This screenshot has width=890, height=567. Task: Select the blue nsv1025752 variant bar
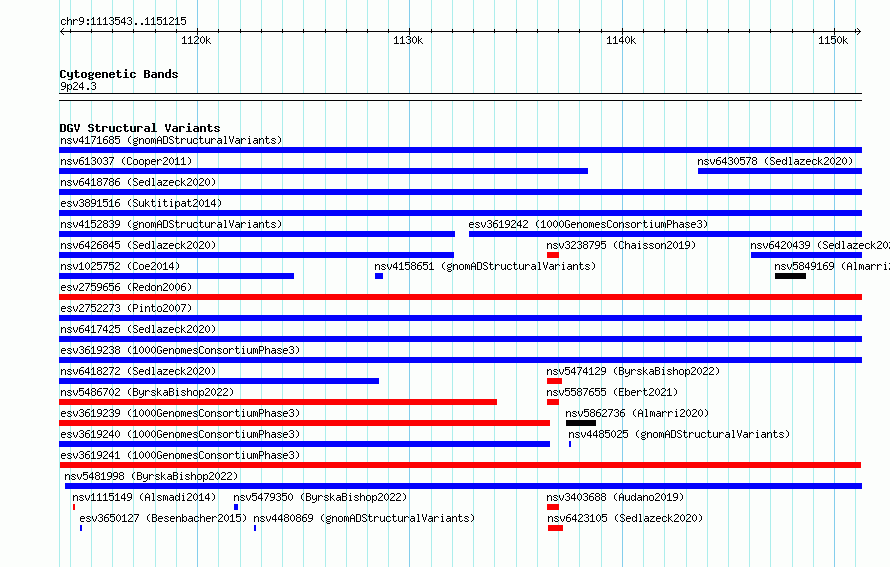point(177,276)
